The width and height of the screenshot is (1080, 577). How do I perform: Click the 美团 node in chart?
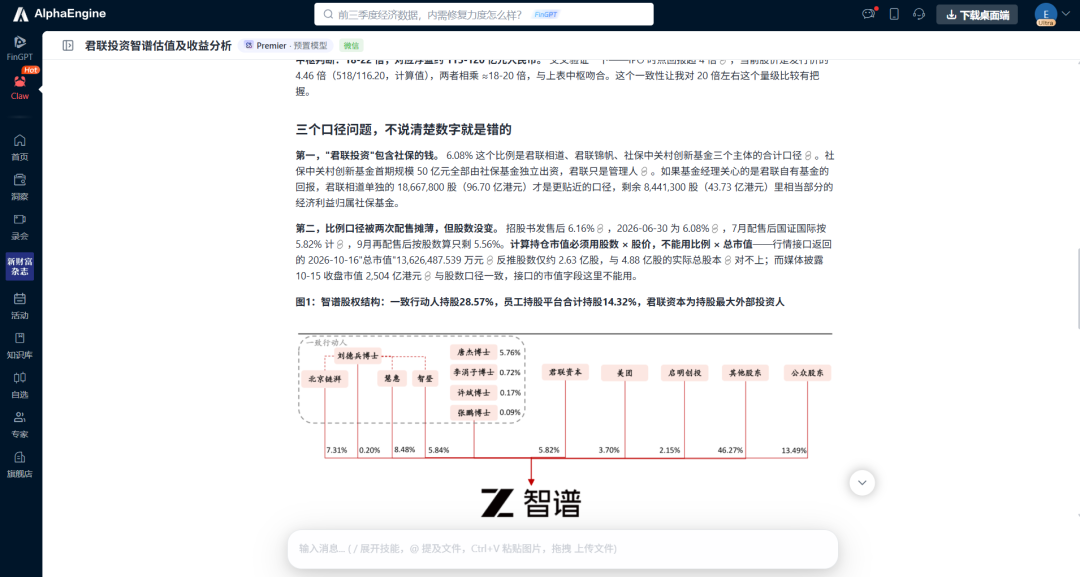pyautogui.click(x=625, y=373)
